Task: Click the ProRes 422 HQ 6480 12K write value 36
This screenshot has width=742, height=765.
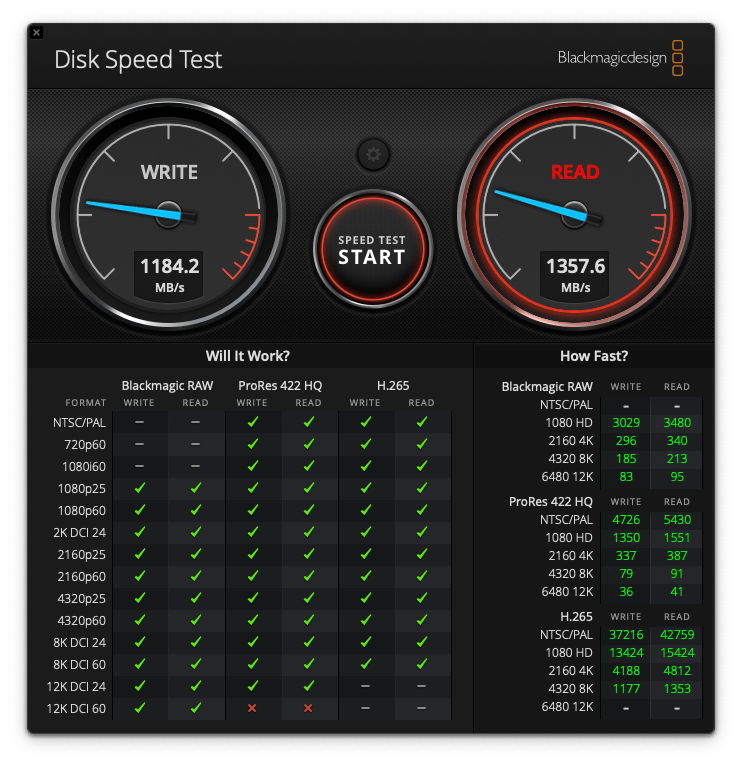Action: (x=626, y=591)
